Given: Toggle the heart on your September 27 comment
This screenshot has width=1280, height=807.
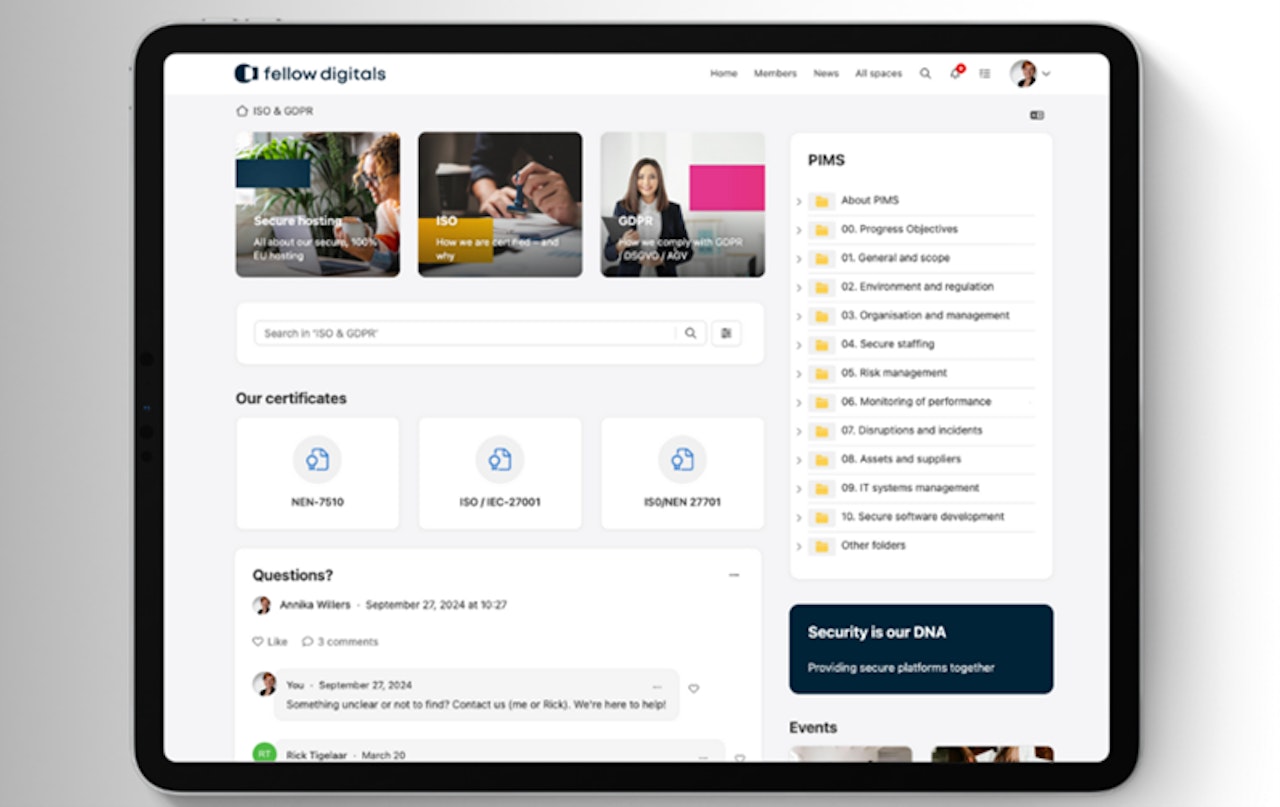Looking at the screenshot, I should pos(694,689).
